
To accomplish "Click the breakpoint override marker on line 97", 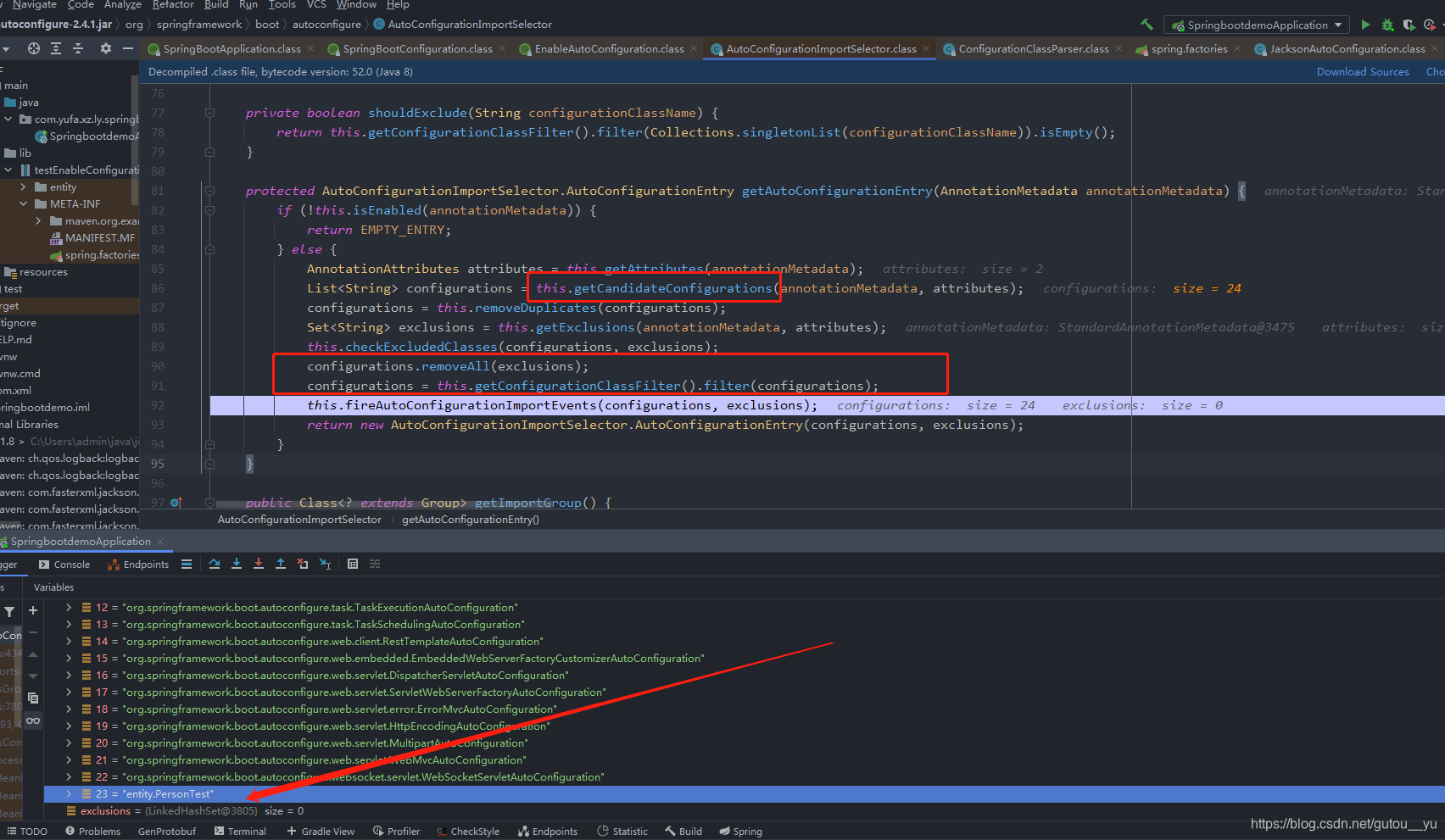I will (176, 503).
